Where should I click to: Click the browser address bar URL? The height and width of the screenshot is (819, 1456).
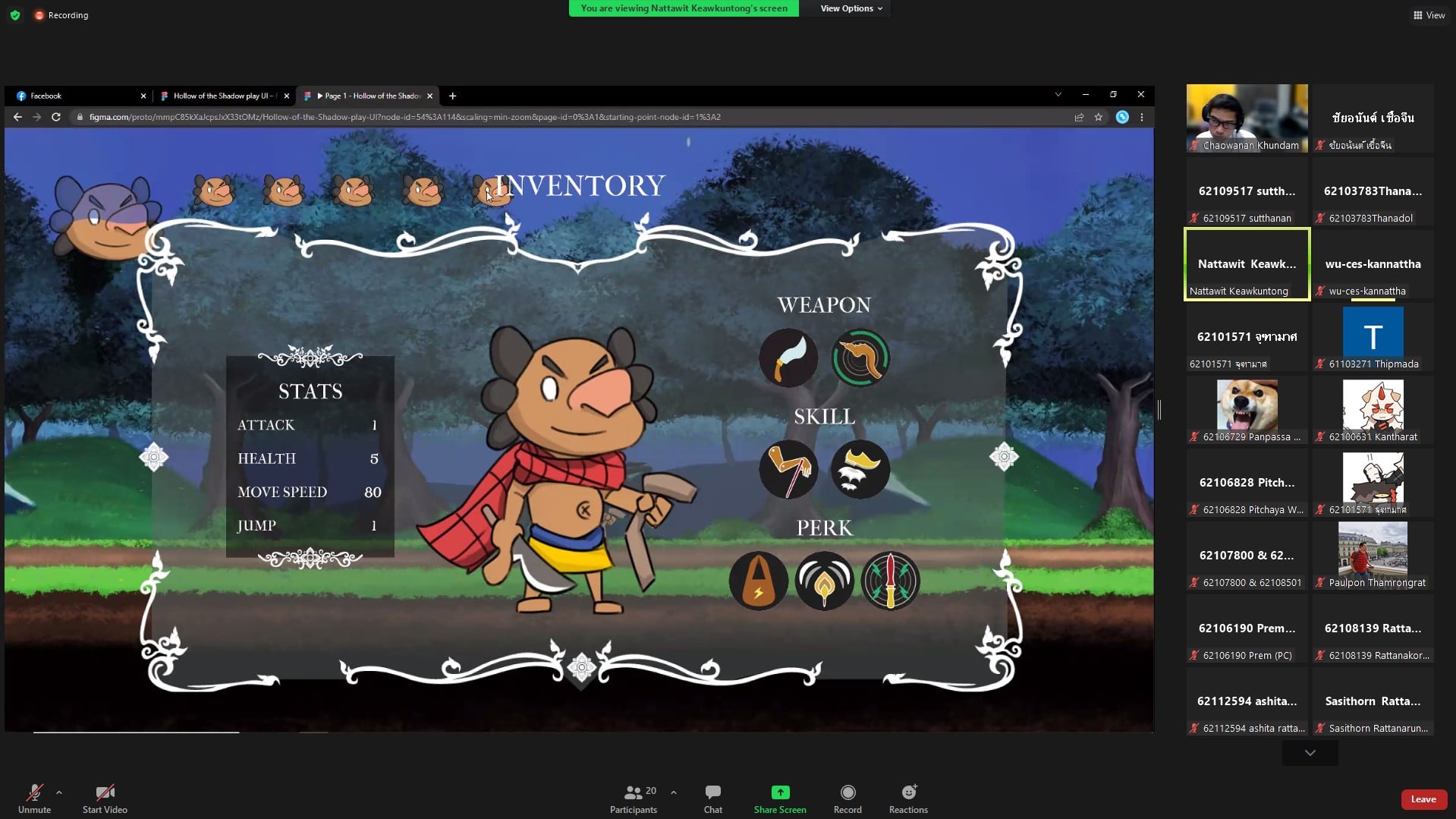[405, 117]
